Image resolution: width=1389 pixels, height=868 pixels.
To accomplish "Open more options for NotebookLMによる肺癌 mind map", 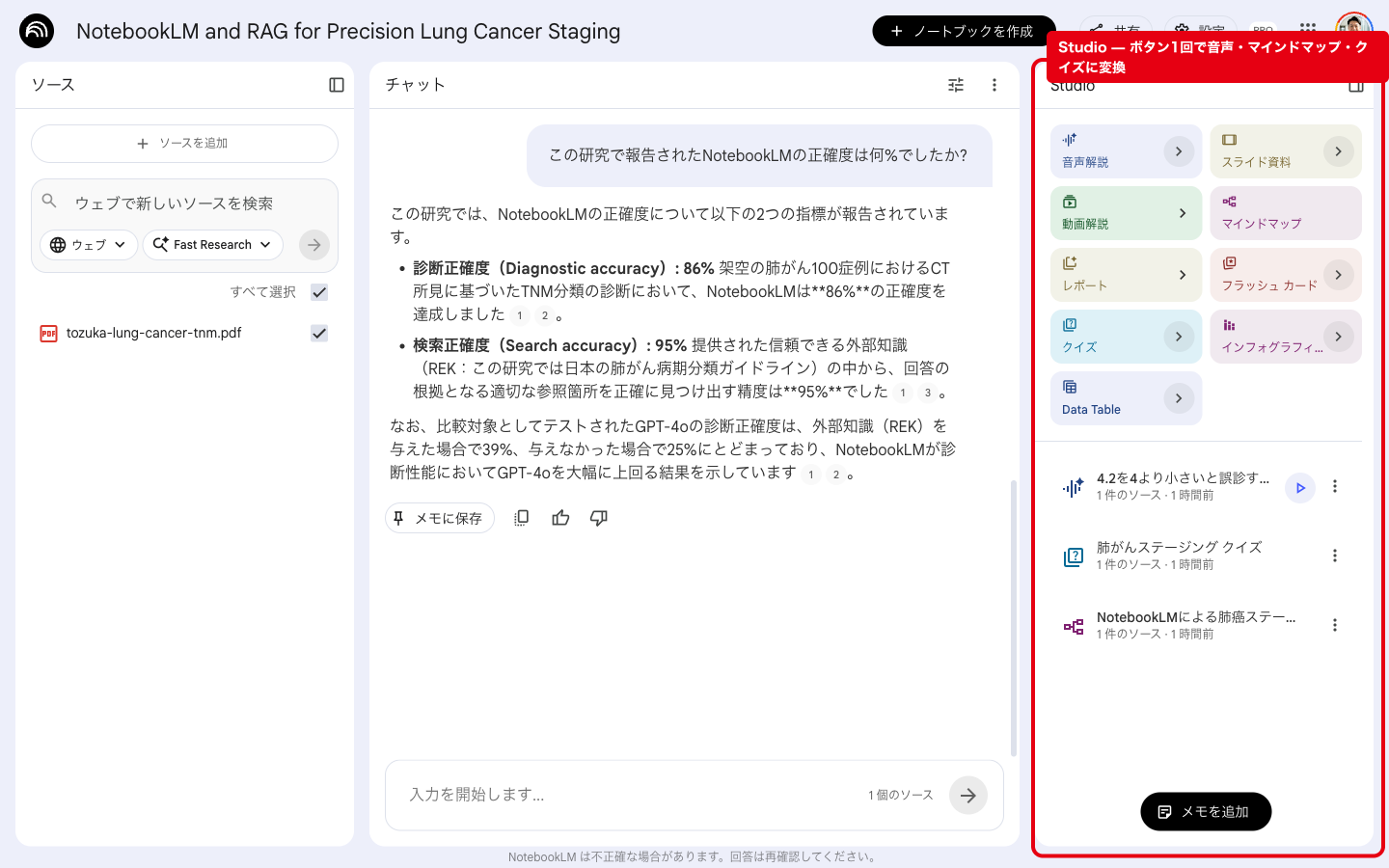I will point(1335,626).
